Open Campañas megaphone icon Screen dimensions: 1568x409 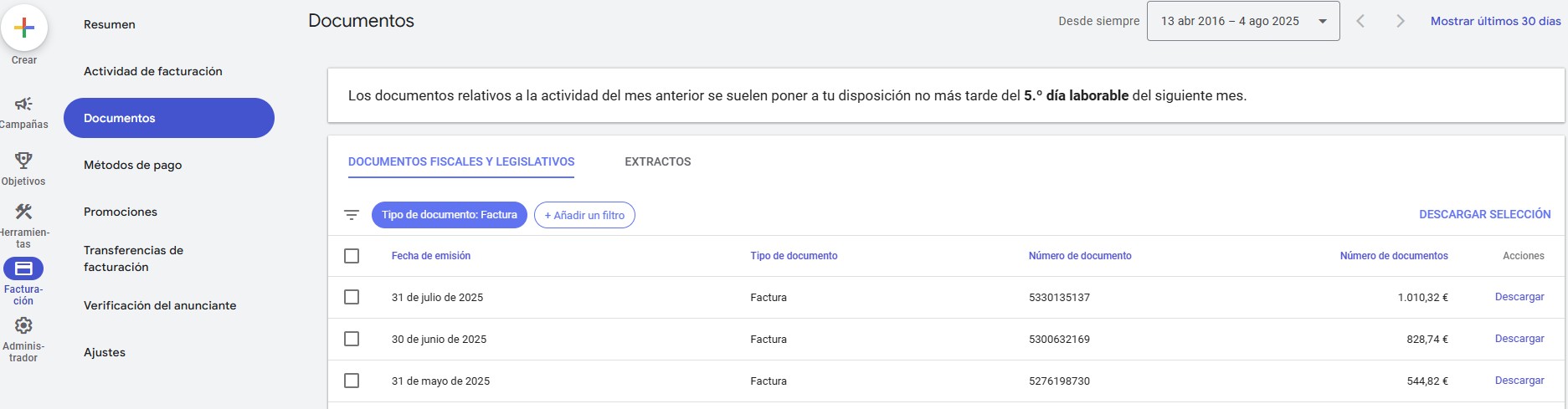[23, 104]
